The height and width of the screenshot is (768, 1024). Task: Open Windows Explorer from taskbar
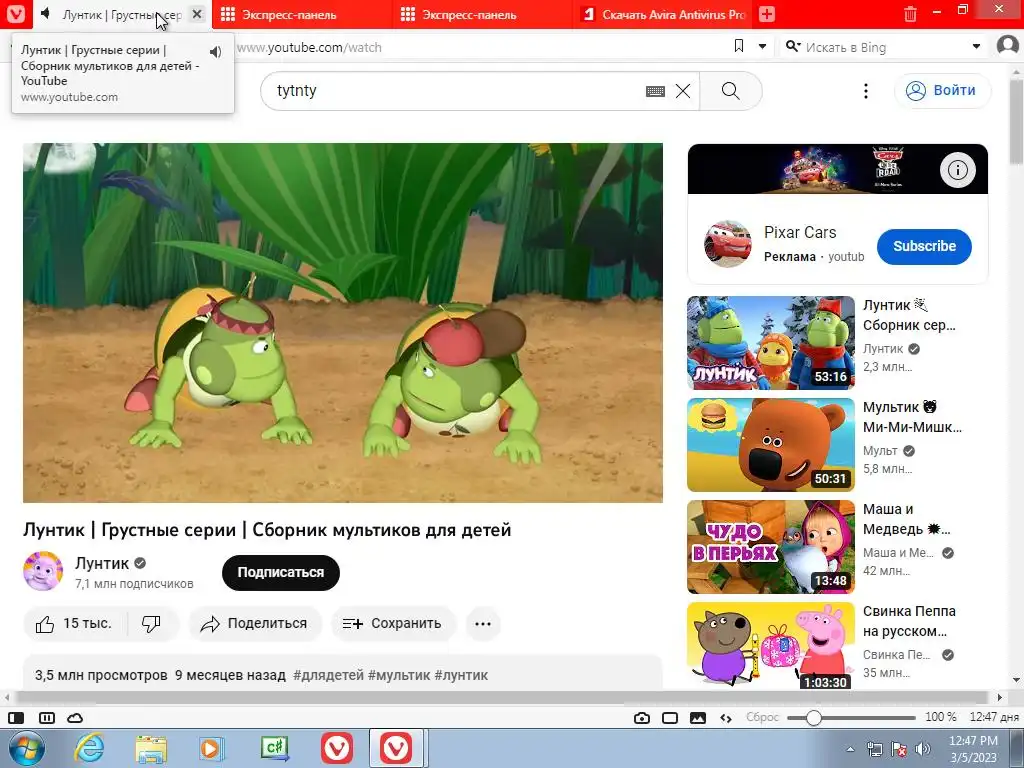[x=151, y=748]
